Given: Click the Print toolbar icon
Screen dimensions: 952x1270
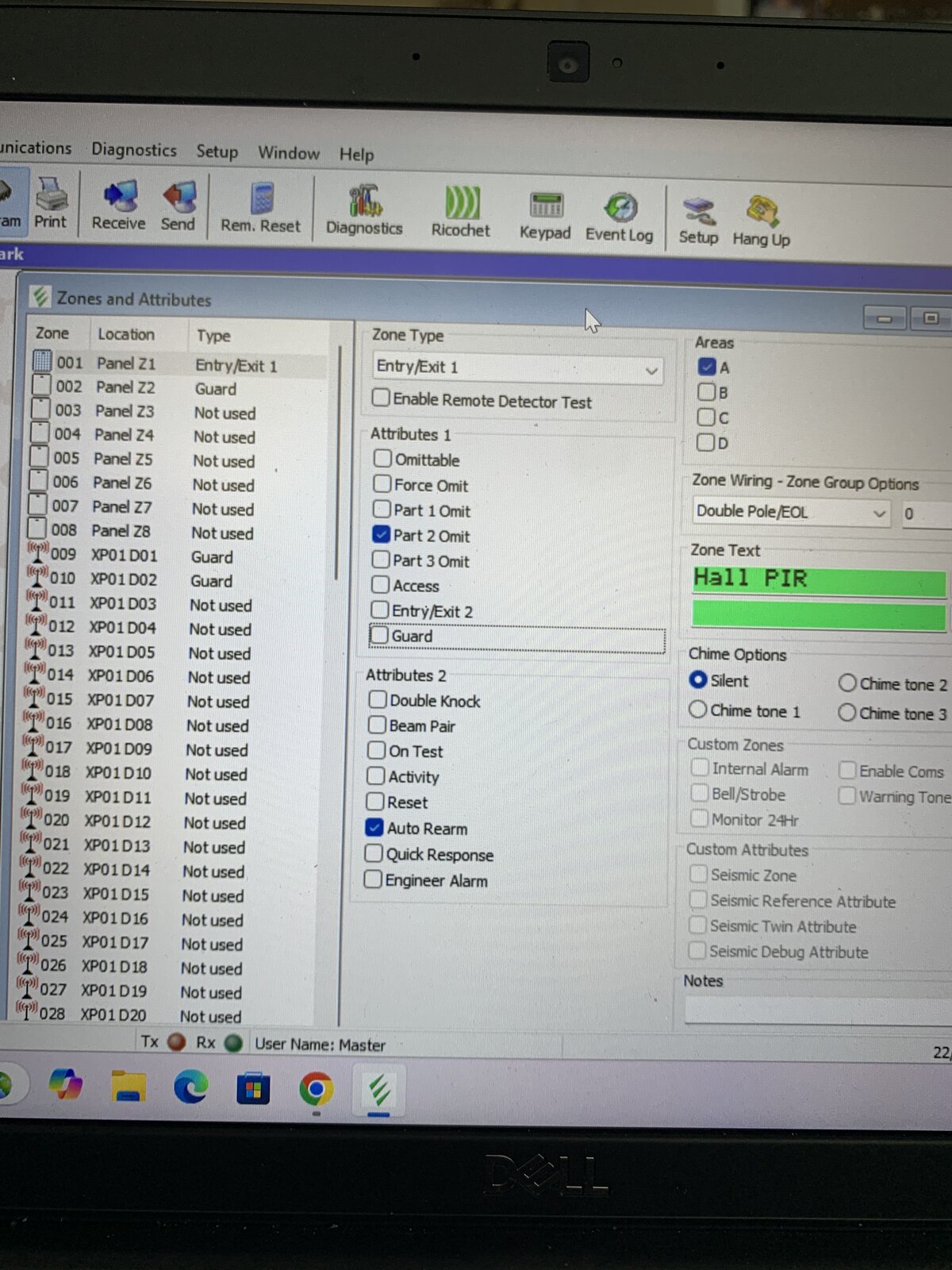Looking at the screenshot, I should pyautogui.click(x=52, y=203).
